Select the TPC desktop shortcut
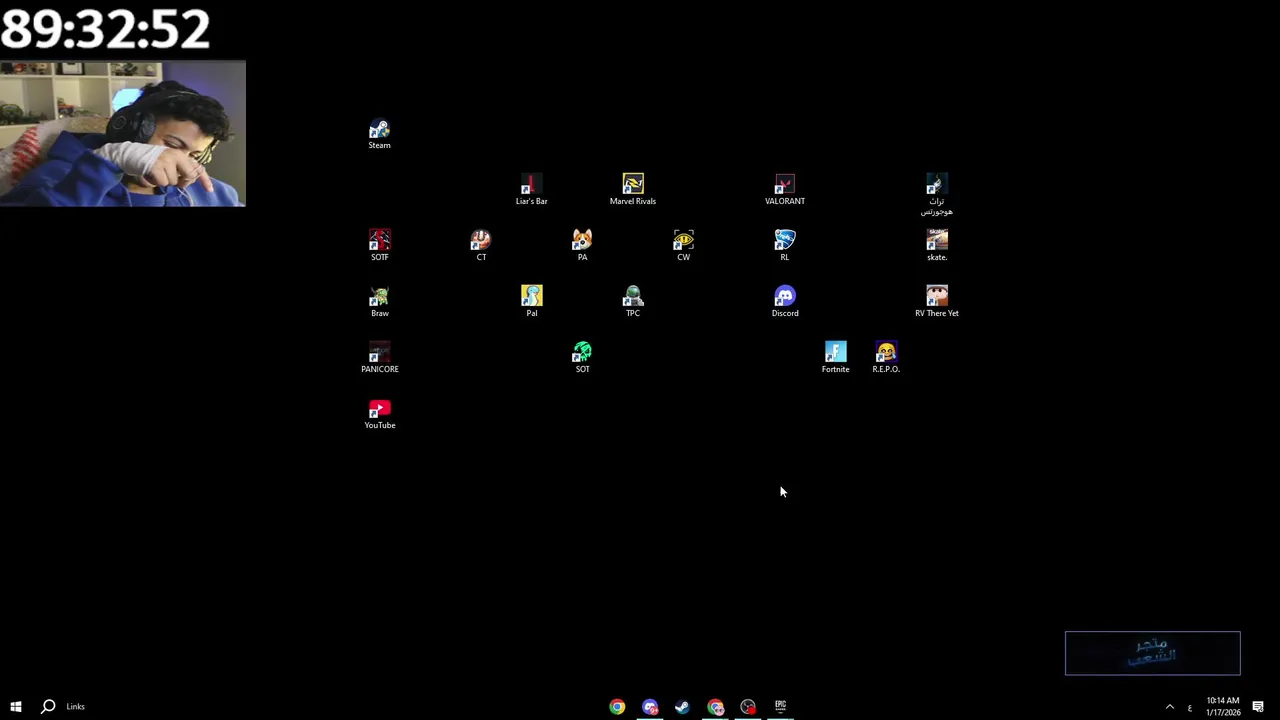The image size is (1280, 720). pyautogui.click(x=633, y=302)
